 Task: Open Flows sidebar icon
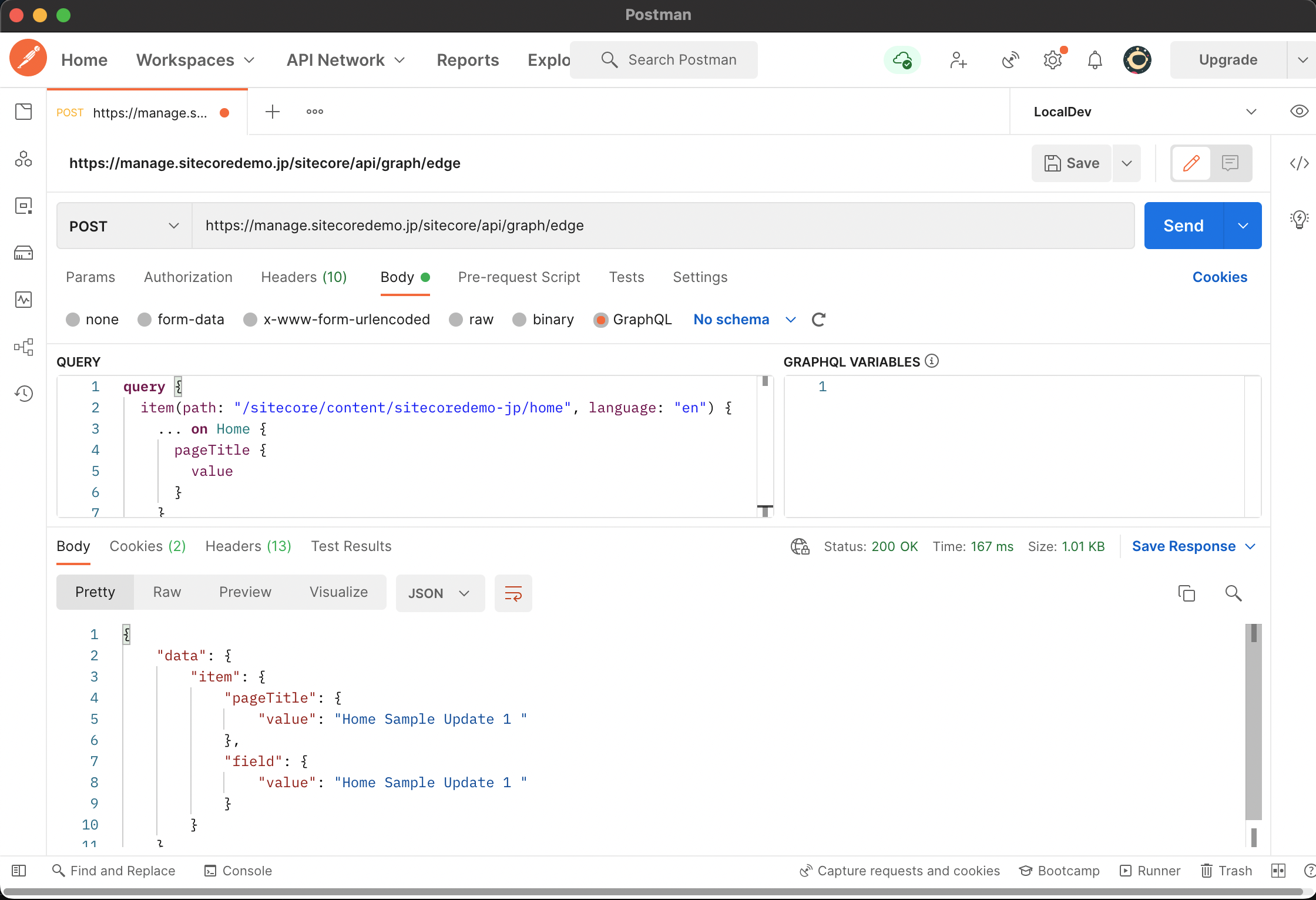tap(23, 347)
